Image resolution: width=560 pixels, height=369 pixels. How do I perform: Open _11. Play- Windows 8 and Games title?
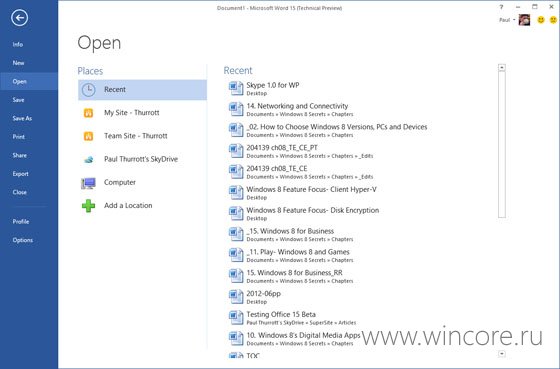298,252
